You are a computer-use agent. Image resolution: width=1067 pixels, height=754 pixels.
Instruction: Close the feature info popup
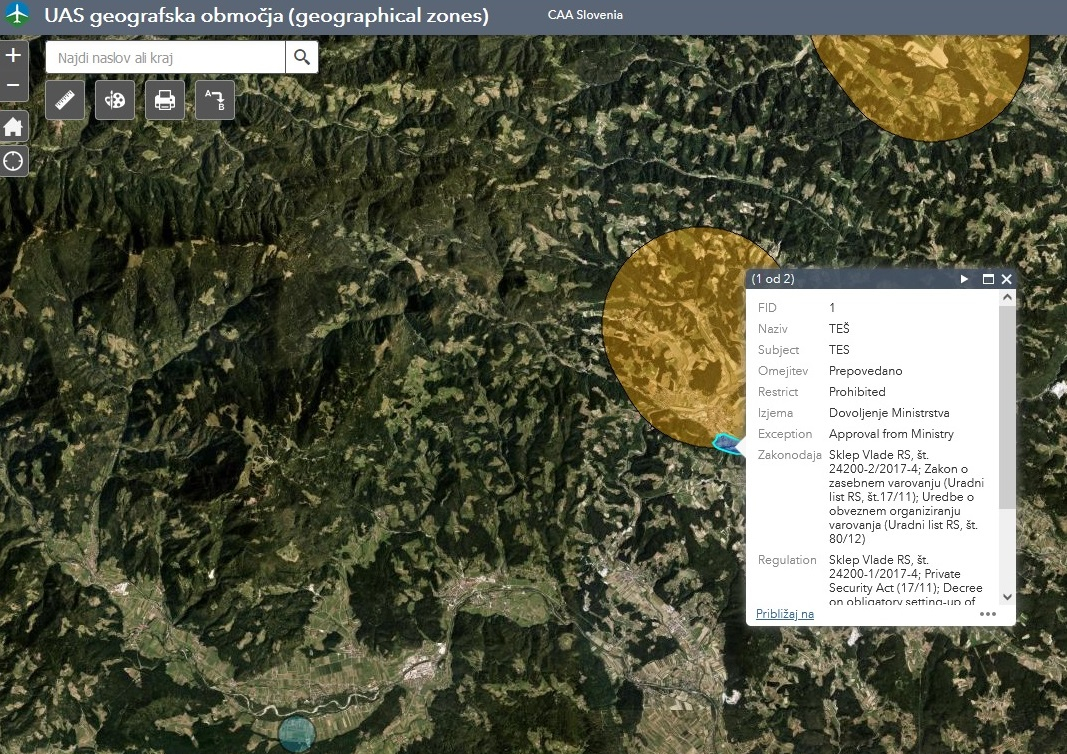point(1006,279)
